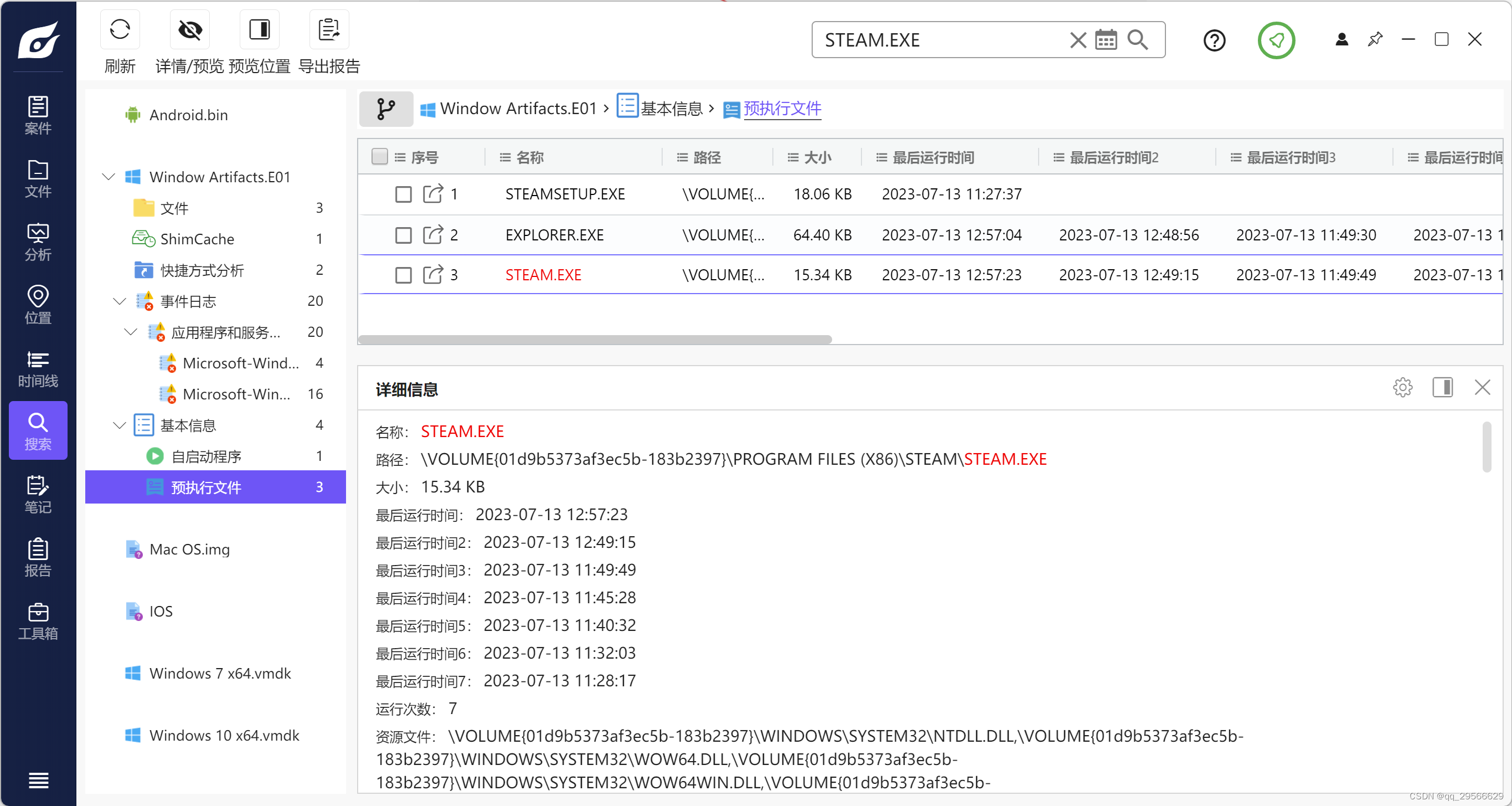Screen dimensions: 1512x806
Task: Open the 报告 (Report) sidebar section
Action: [x=38, y=557]
